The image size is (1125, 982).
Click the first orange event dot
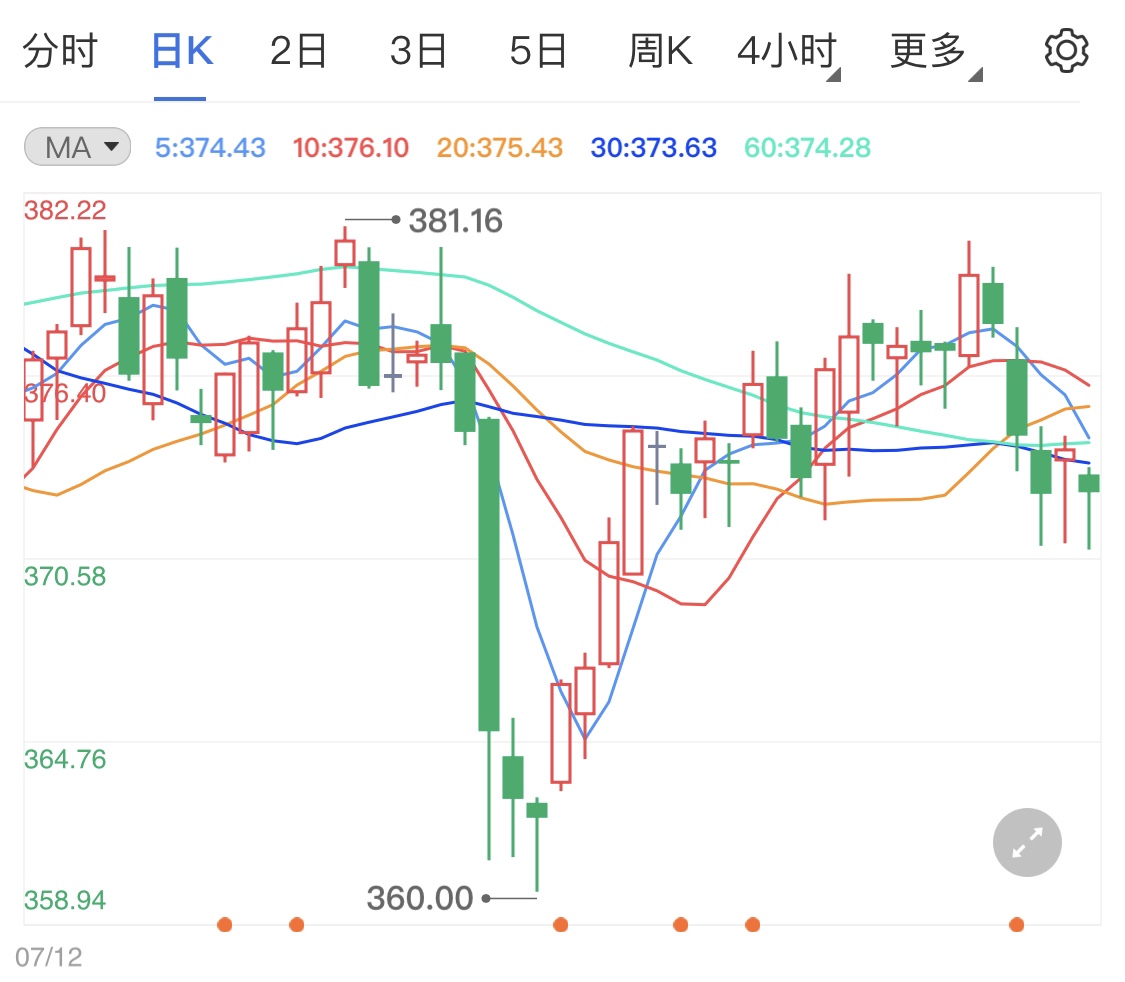click(x=225, y=925)
